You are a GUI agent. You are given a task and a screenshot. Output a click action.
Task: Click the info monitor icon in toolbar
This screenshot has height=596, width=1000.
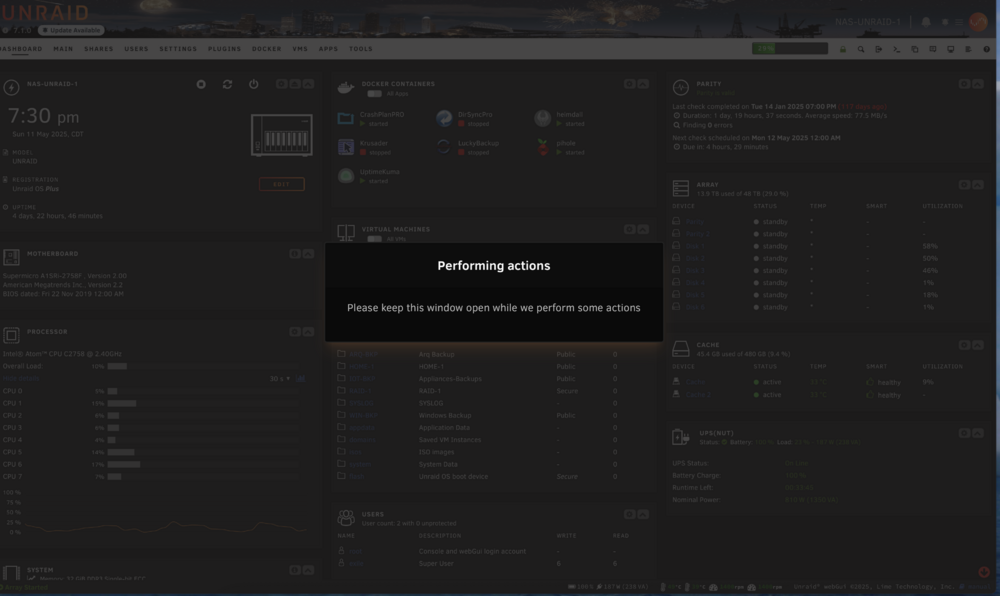click(x=950, y=49)
